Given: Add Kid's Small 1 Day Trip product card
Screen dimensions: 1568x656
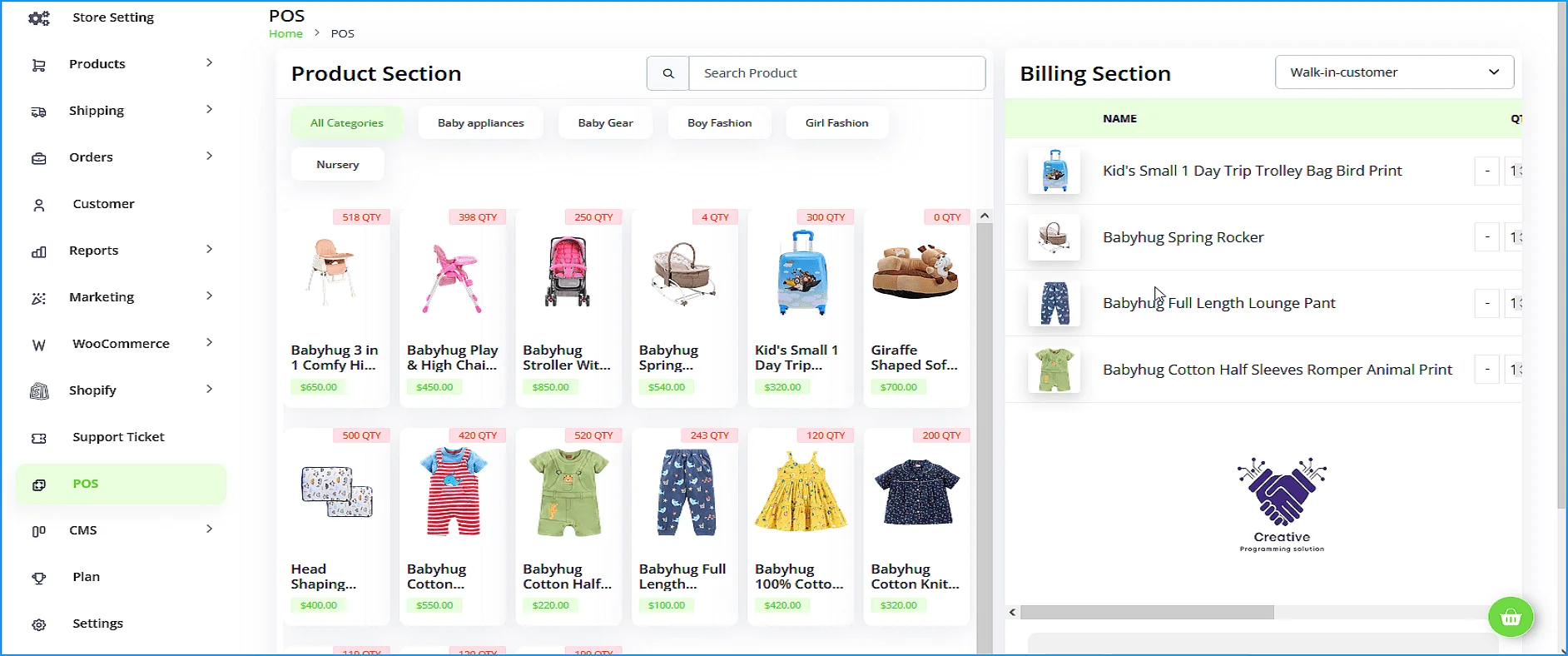Looking at the screenshot, I should [x=801, y=308].
